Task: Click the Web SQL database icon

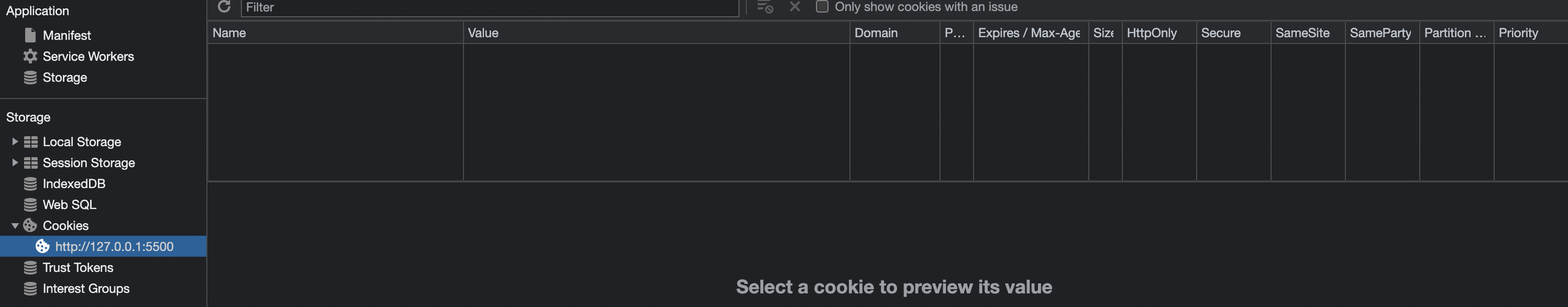Action: 30,205
